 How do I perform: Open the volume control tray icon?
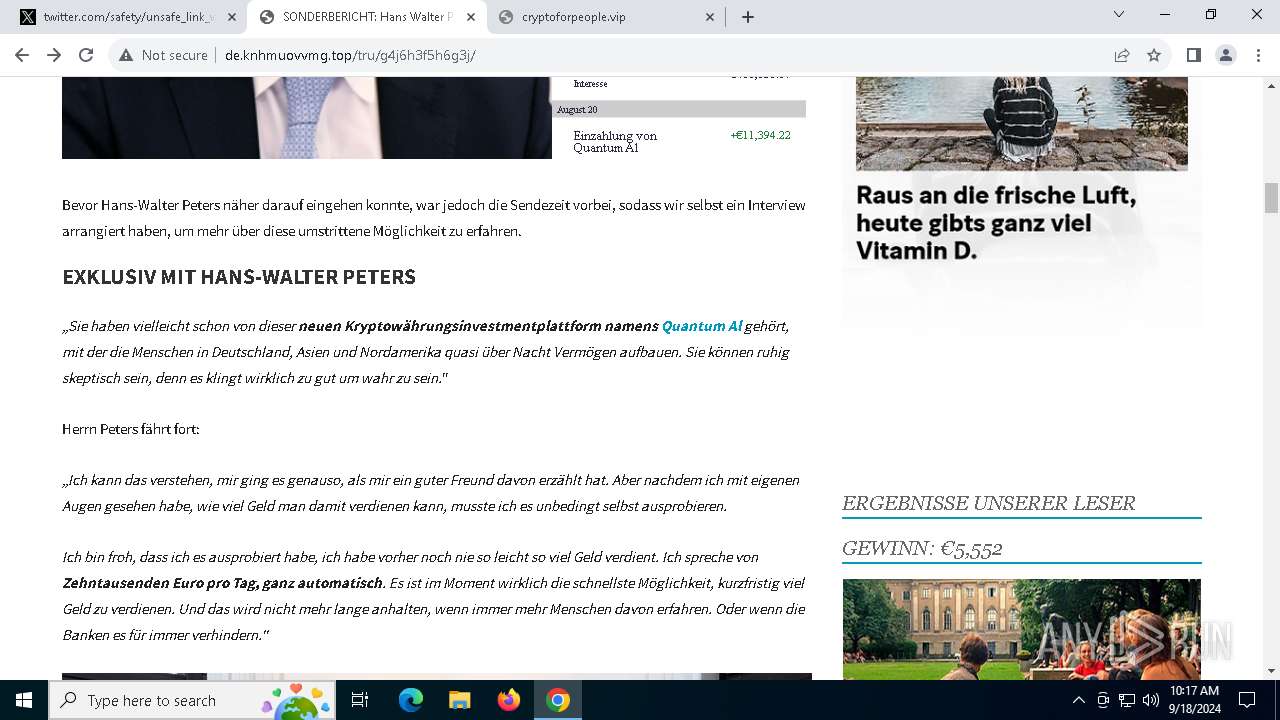tap(1150, 700)
